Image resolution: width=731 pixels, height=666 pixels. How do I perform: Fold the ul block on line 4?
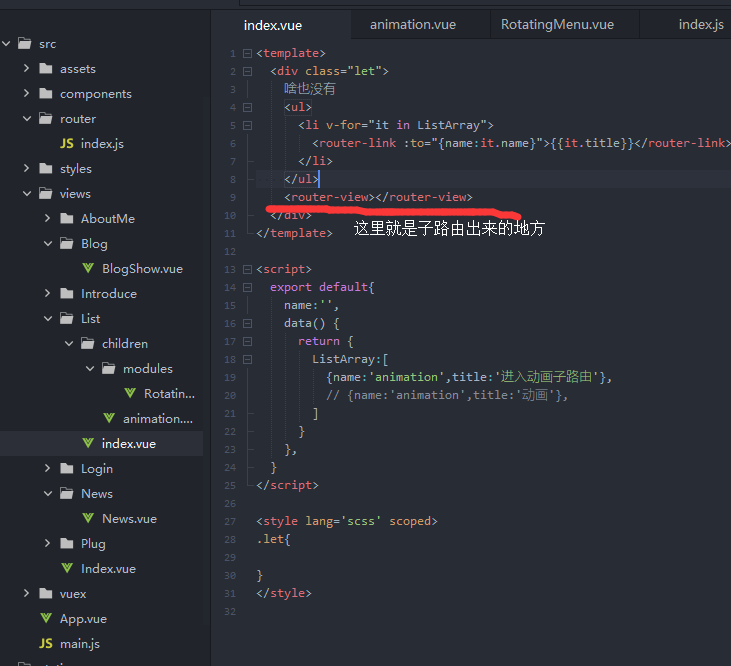(248, 108)
